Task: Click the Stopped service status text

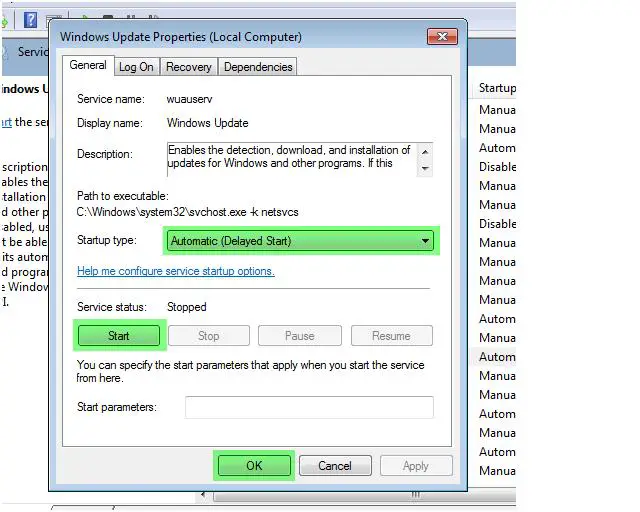Action: click(x=187, y=307)
